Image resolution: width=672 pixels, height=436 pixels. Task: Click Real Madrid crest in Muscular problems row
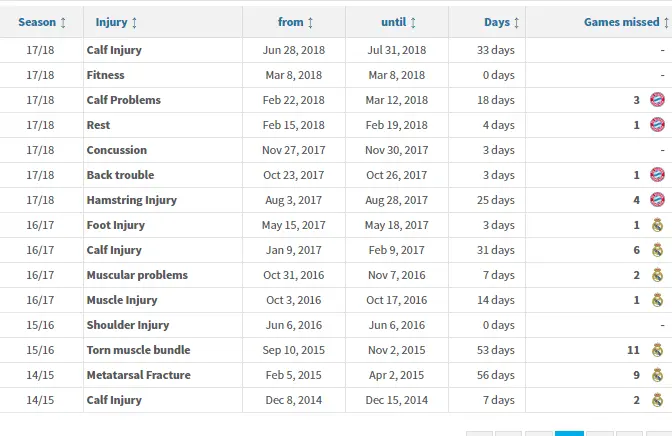tap(657, 275)
